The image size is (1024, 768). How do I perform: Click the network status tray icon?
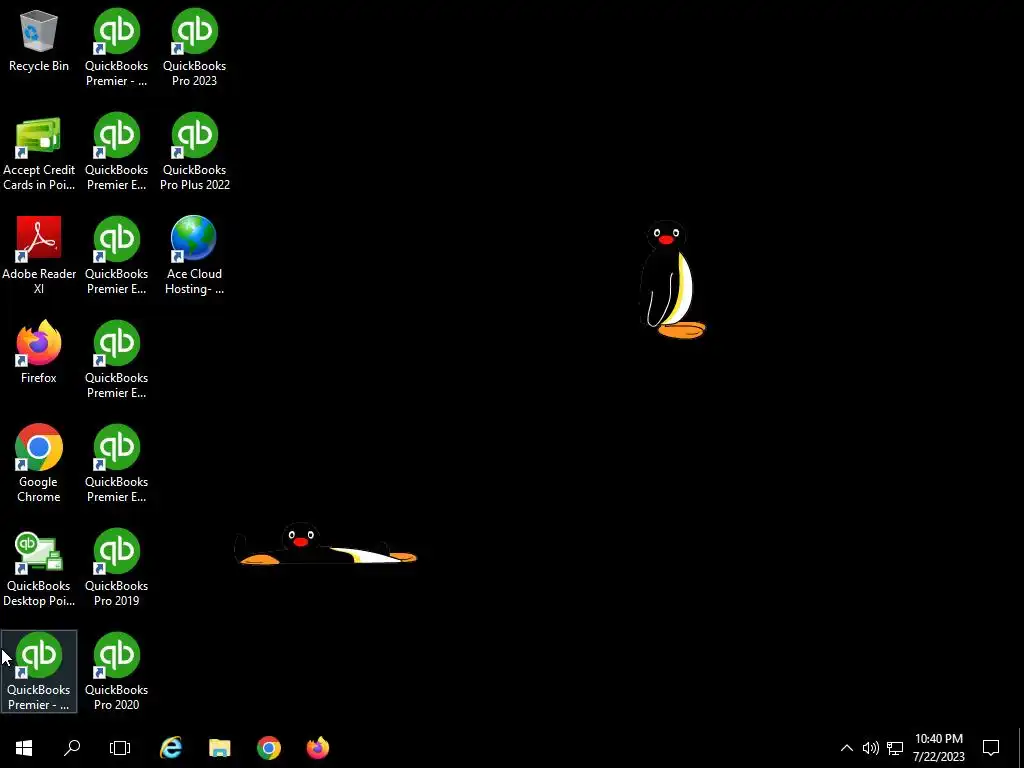click(895, 748)
